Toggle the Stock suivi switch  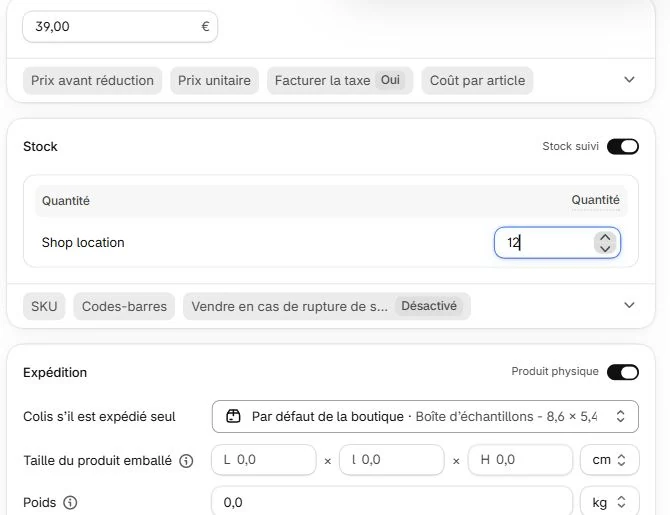[623, 147]
